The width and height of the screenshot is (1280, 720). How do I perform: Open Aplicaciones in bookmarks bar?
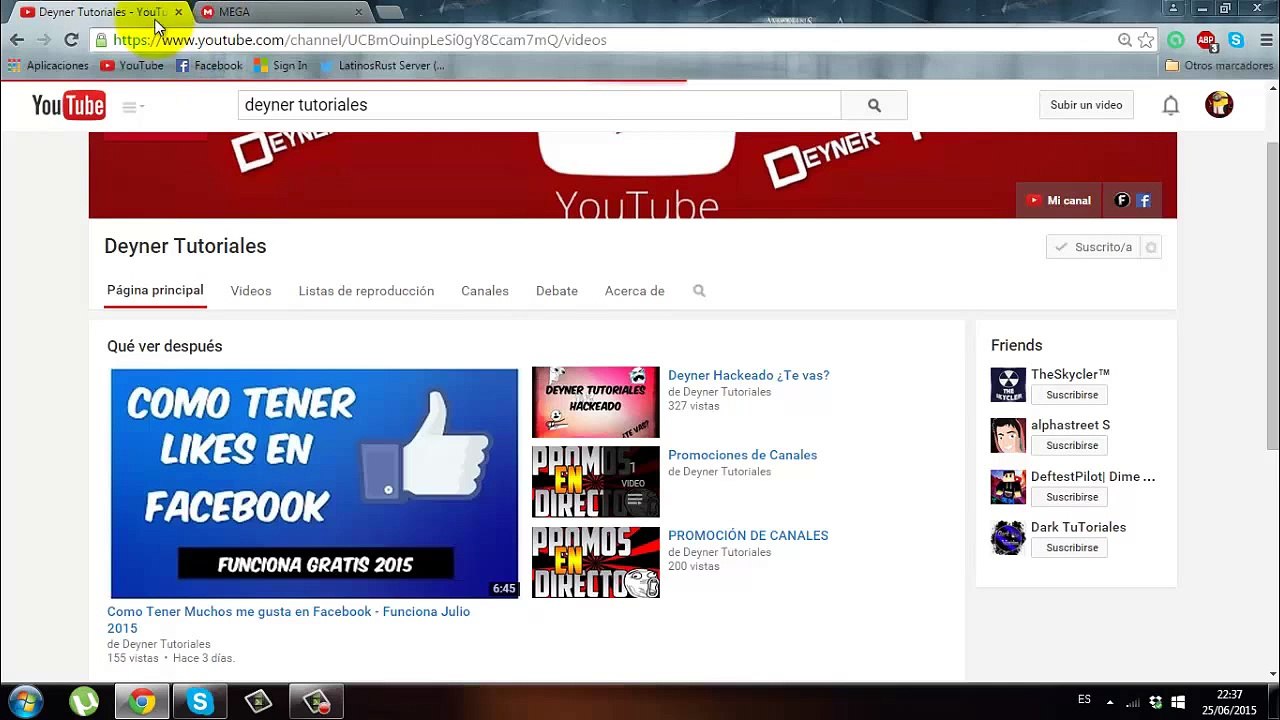coord(48,66)
